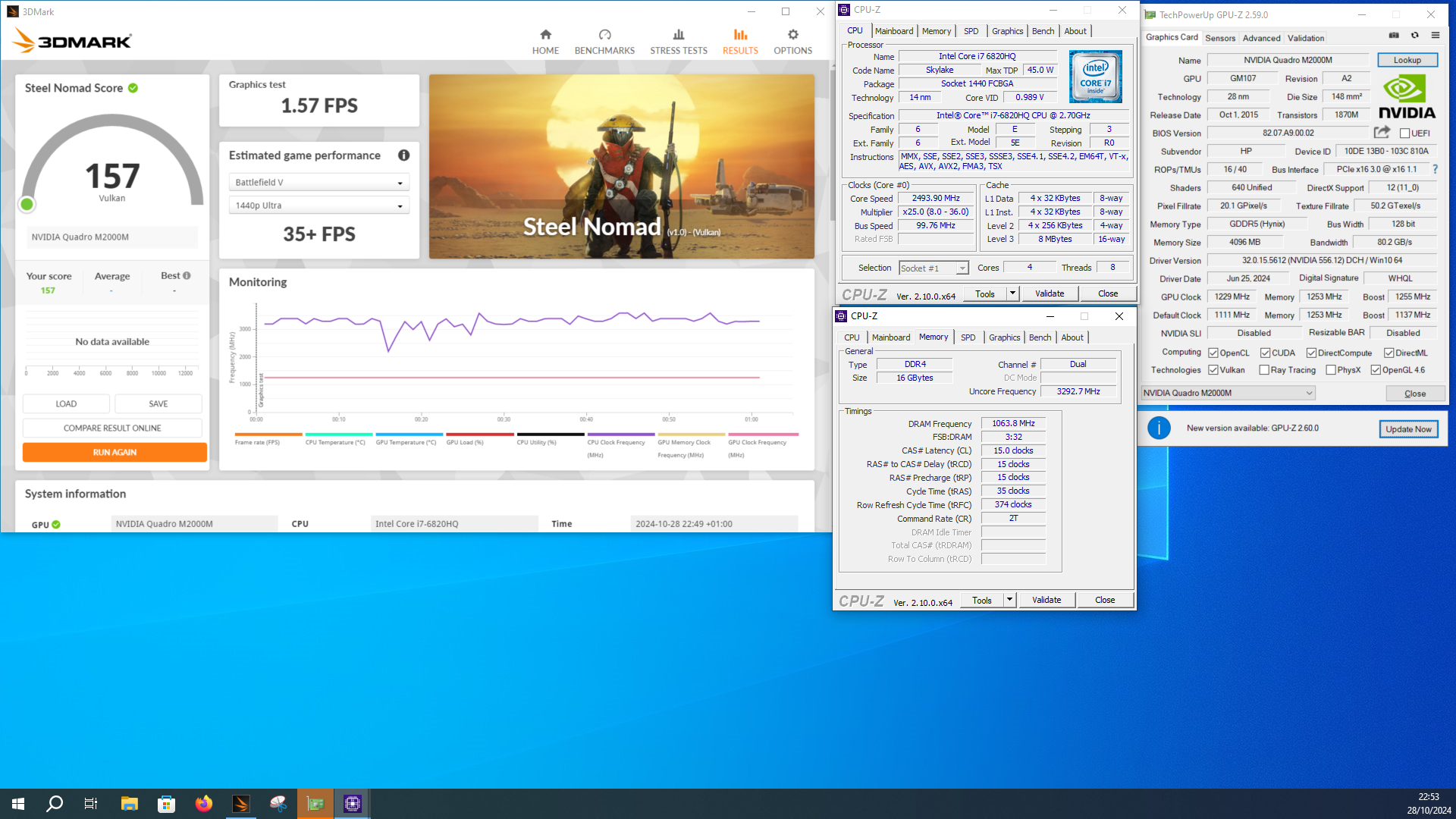Click the LOAD button in 3DMark
This screenshot has height=819, width=1456.
point(66,404)
